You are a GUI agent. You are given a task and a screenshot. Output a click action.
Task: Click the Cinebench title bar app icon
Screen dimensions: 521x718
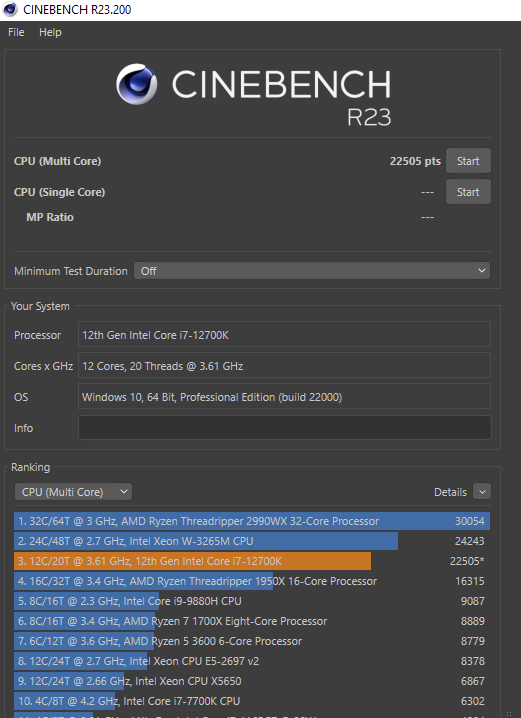[10, 9]
